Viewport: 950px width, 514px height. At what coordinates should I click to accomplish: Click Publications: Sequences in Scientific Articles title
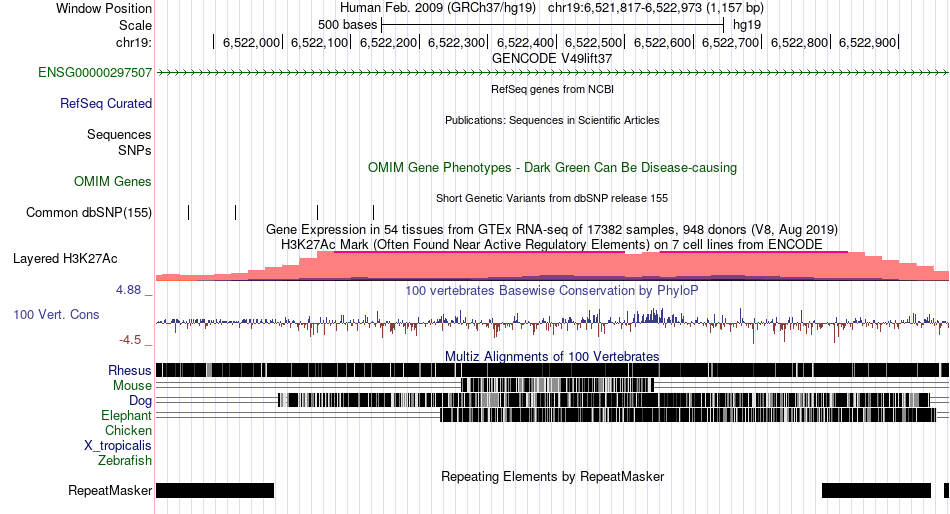(x=552, y=120)
